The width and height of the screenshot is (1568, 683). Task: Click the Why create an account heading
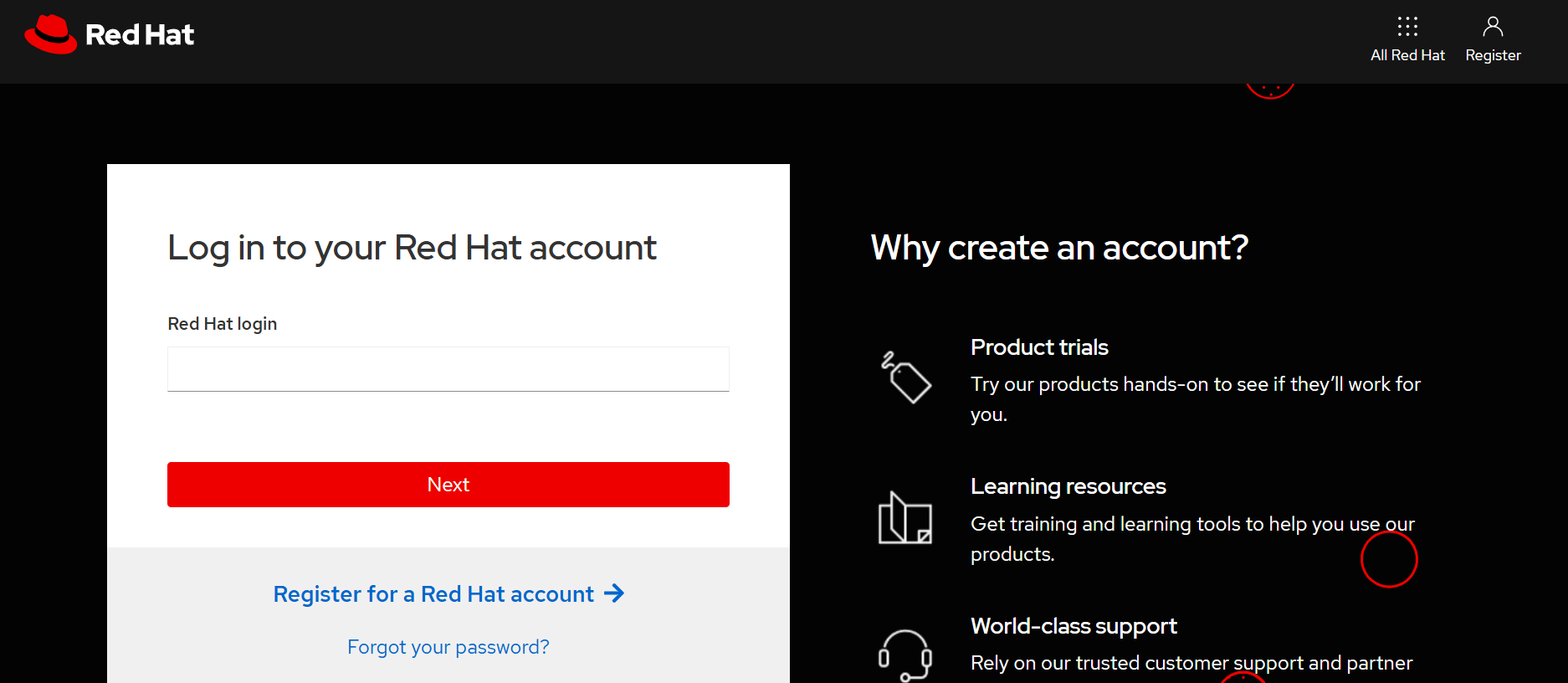point(1059,248)
